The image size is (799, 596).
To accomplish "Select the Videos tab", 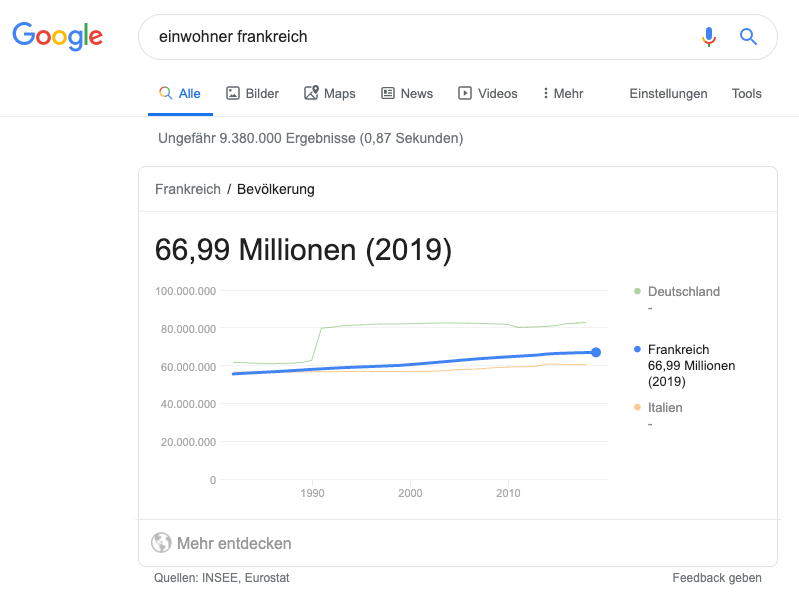I will pos(488,93).
